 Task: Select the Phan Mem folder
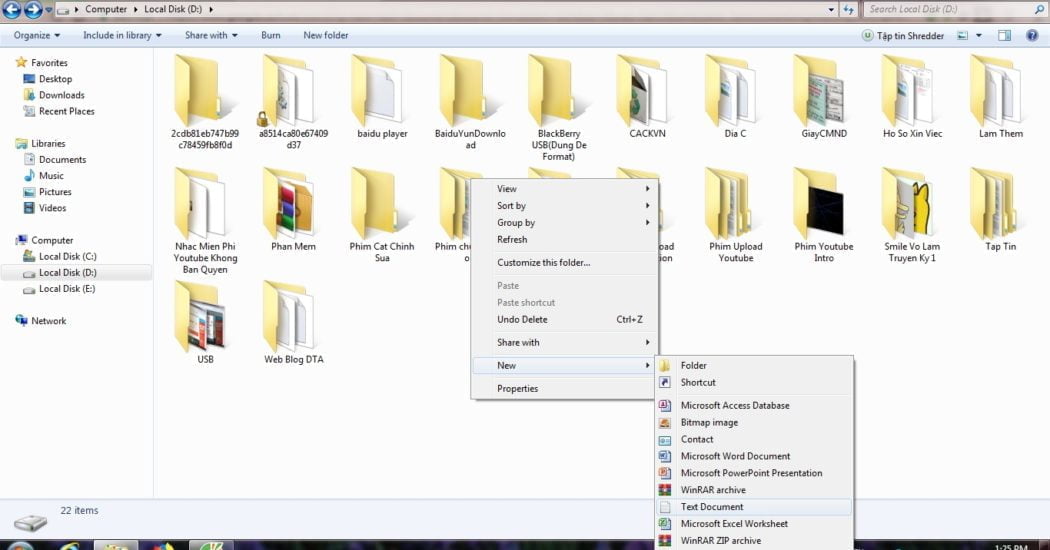coord(293,210)
